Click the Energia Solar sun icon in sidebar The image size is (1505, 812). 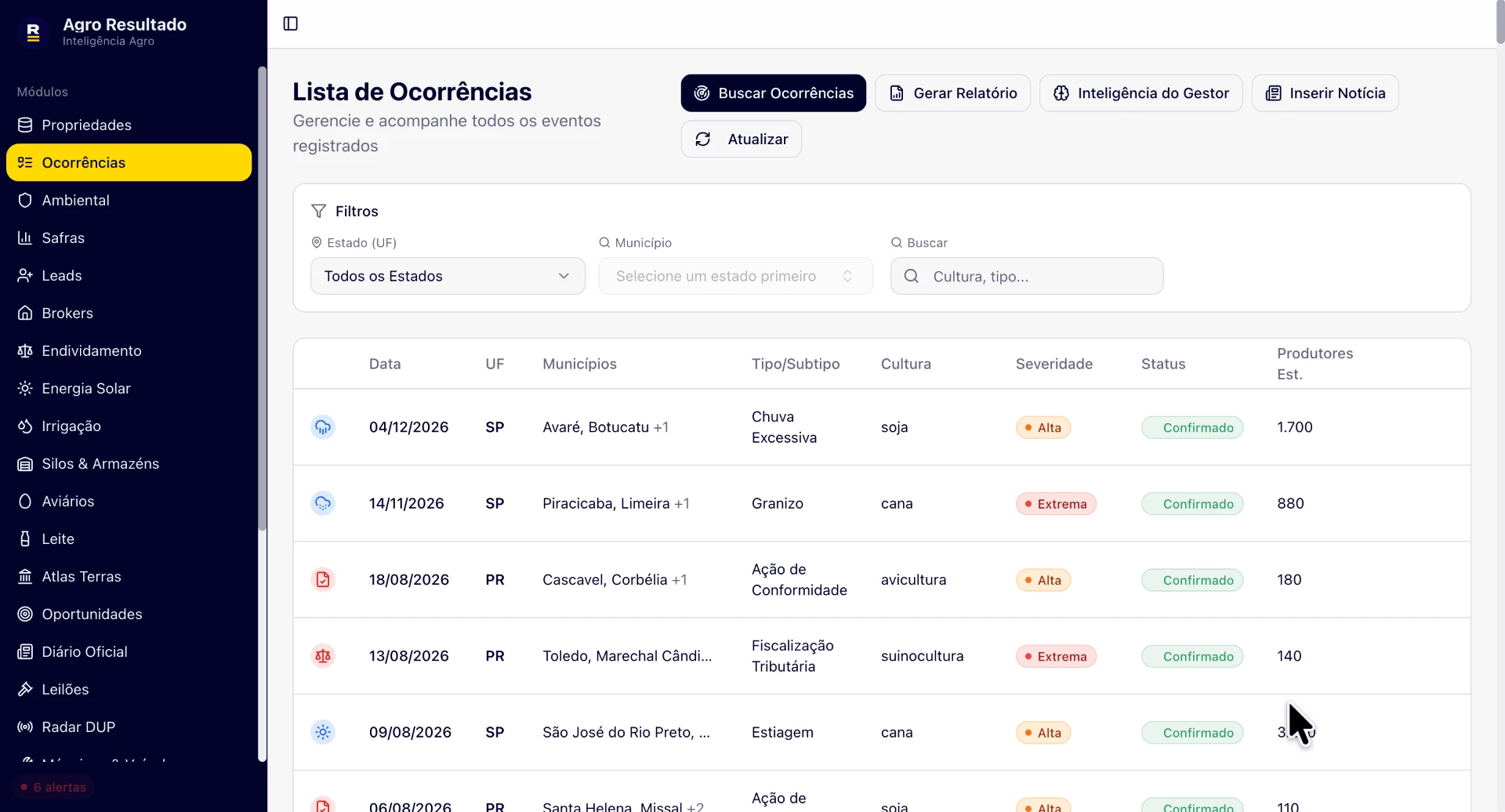(x=25, y=388)
